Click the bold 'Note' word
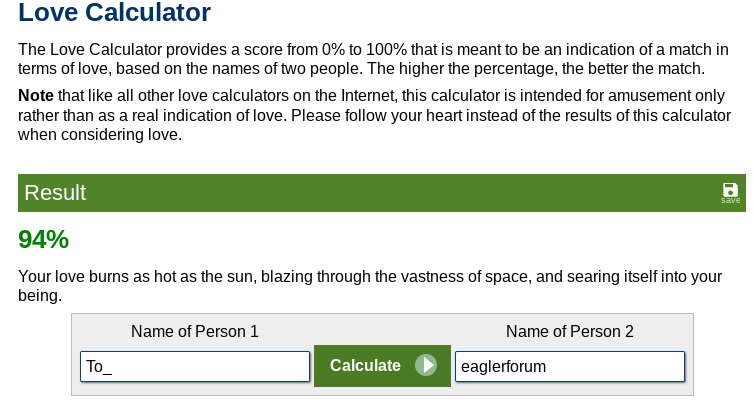 pos(36,96)
